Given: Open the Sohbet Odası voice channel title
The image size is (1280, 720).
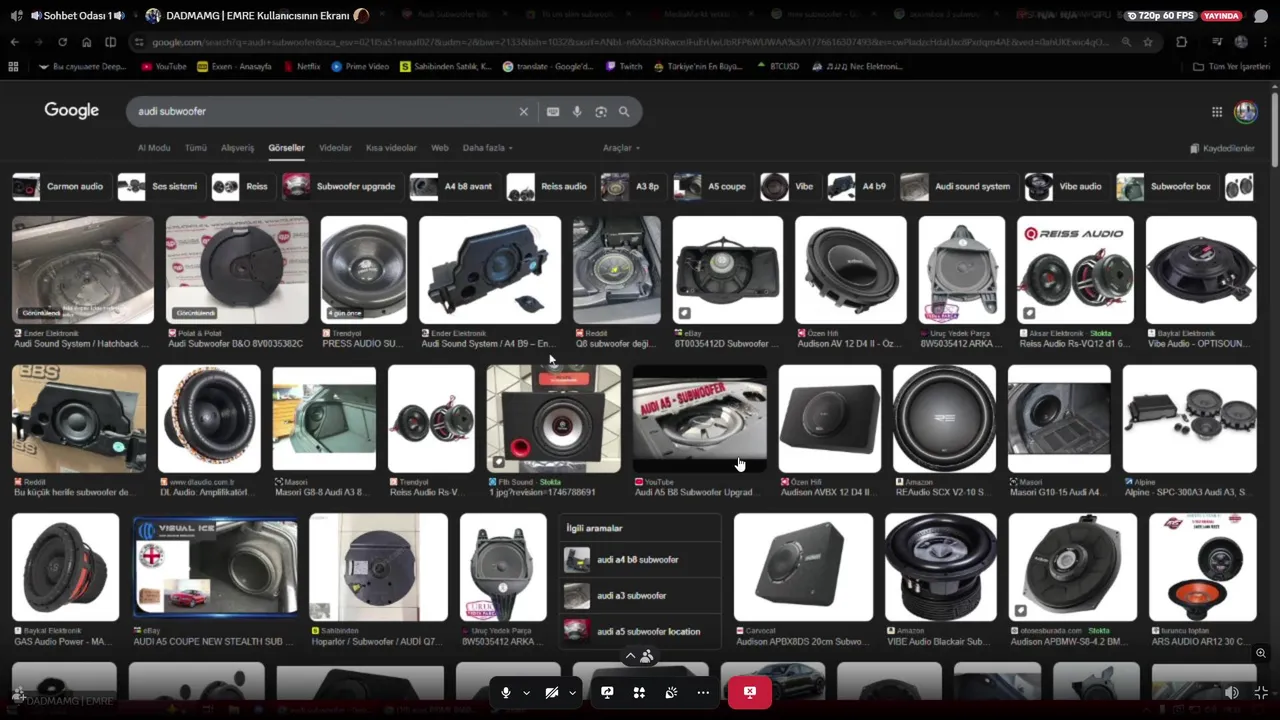Looking at the screenshot, I should [x=76, y=15].
